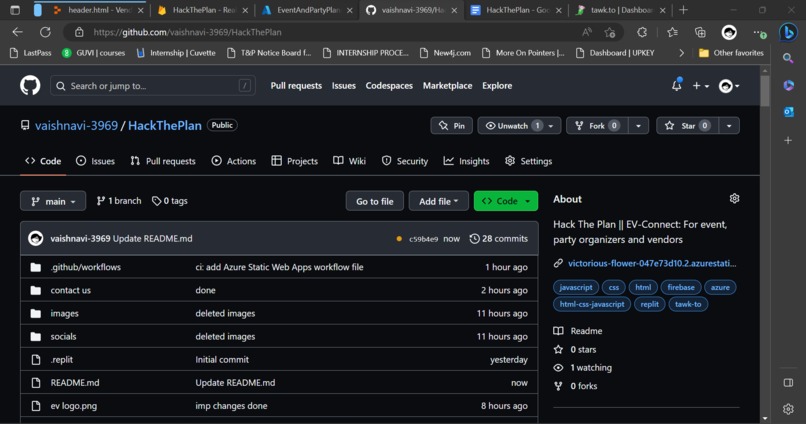The width and height of the screenshot is (806, 424).
Task: Focus the Search or jump to field
Action: point(153,86)
